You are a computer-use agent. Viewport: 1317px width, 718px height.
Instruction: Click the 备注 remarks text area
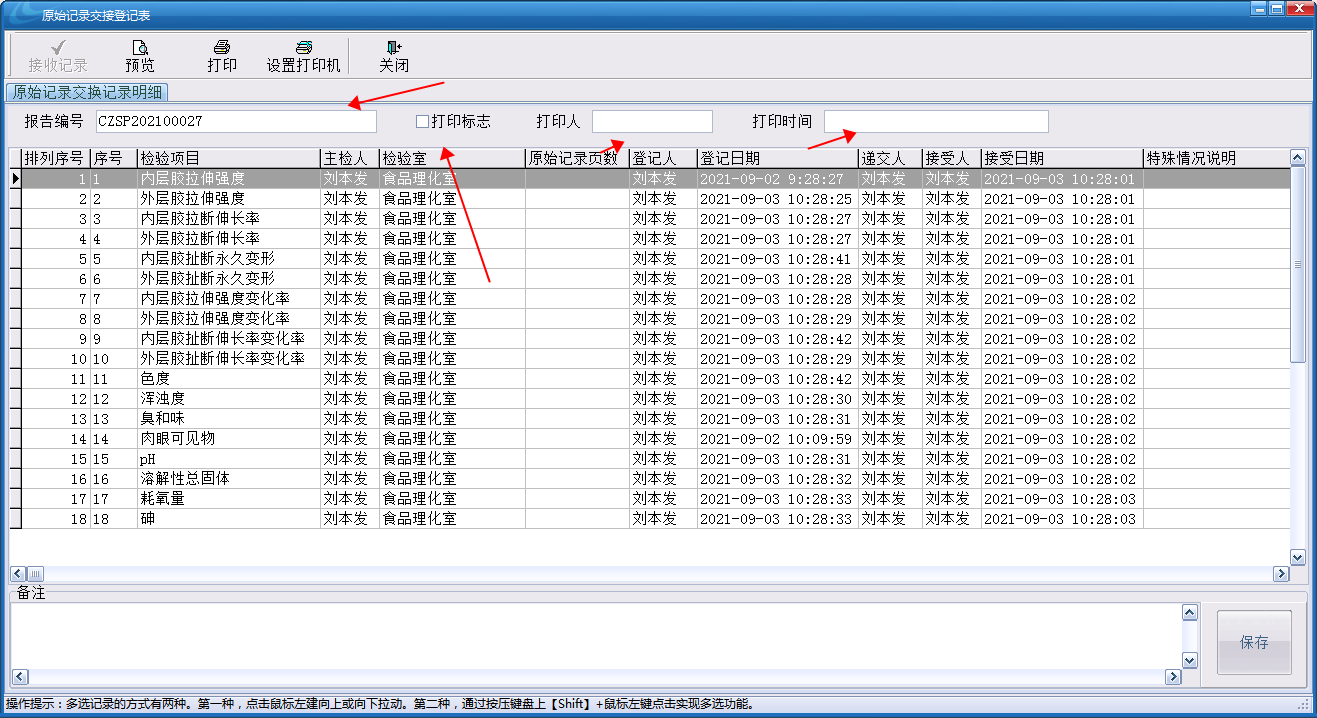[595, 635]
